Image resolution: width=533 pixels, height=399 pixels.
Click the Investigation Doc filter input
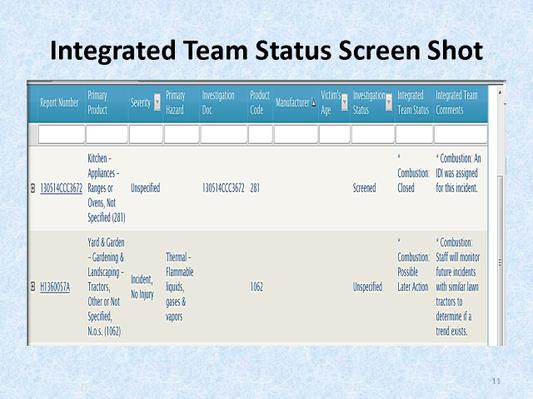click(x=224, y=134)
